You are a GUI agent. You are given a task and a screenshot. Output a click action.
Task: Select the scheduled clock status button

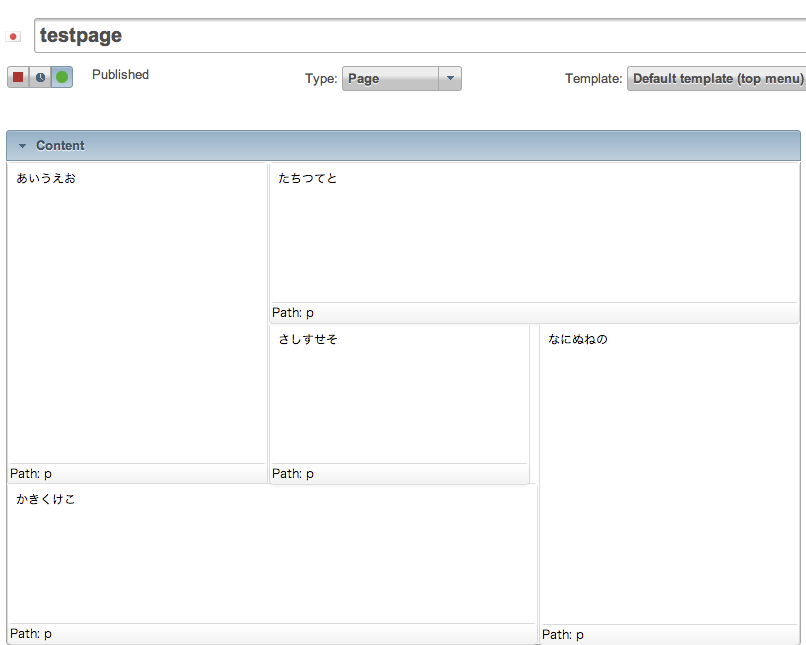click(x=40, y=77)
